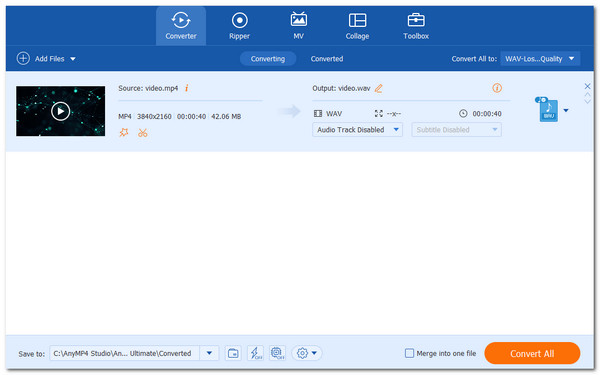Switch to the Collage tab
This screenshot has width=600, height=375.
[357, 26]
